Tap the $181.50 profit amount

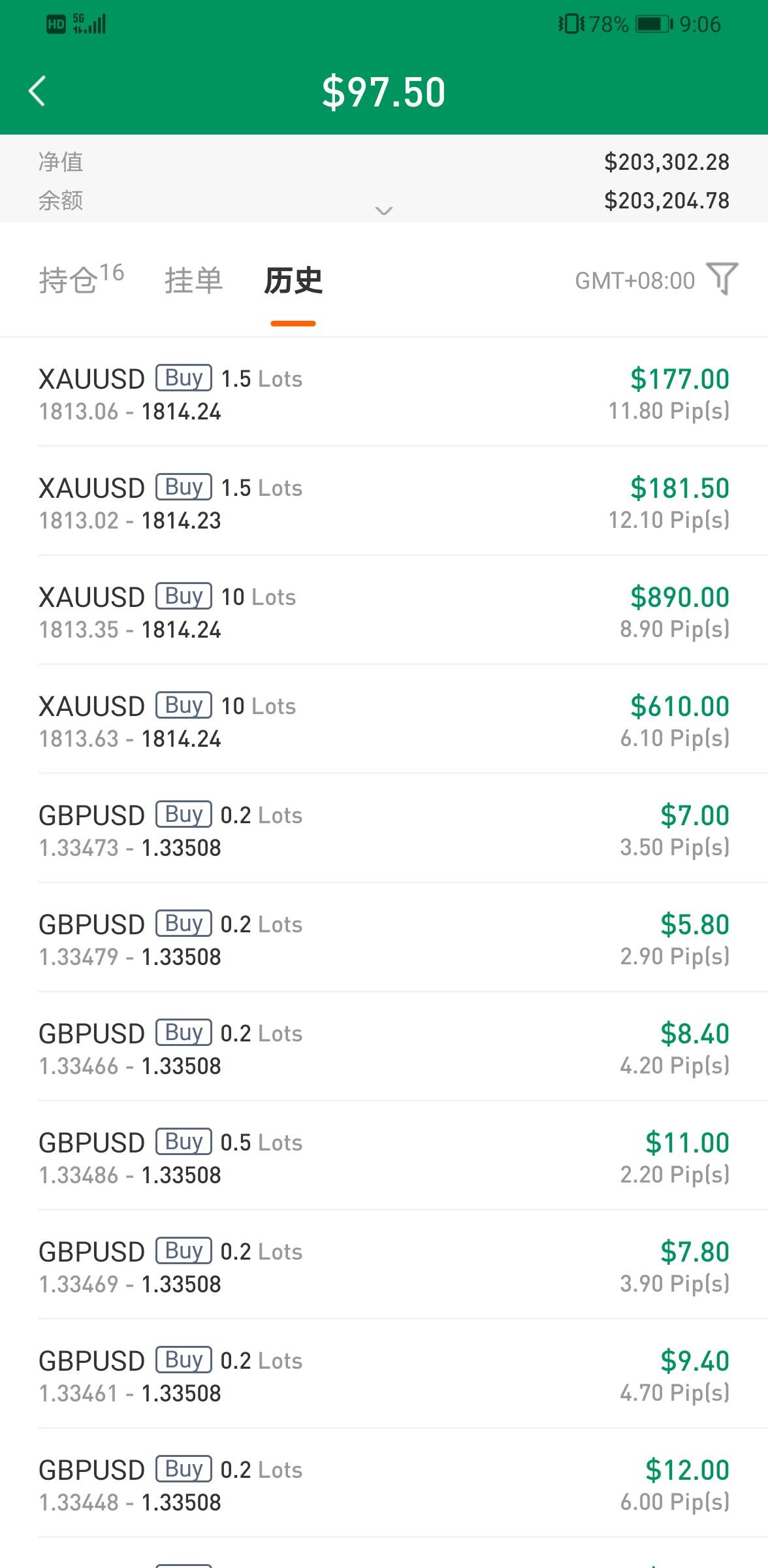679,488
